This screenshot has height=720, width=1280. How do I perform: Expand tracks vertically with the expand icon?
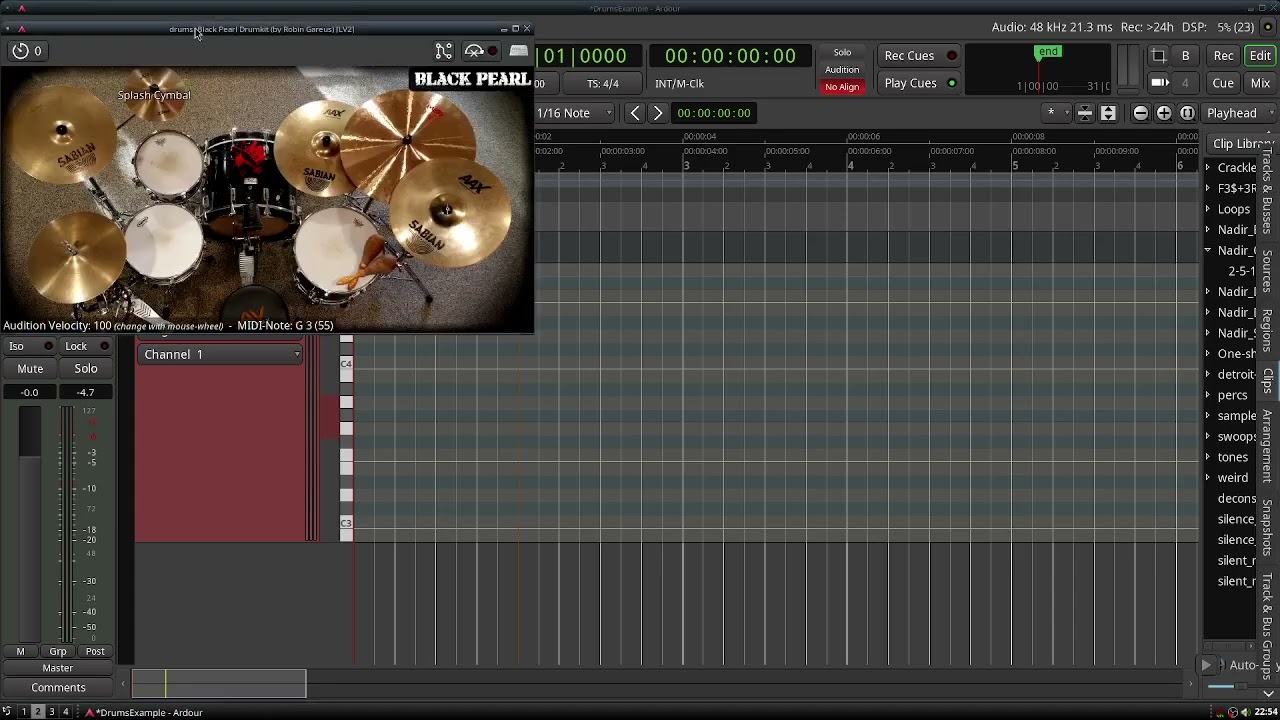pyautogui.click(x=1108, y=114)
